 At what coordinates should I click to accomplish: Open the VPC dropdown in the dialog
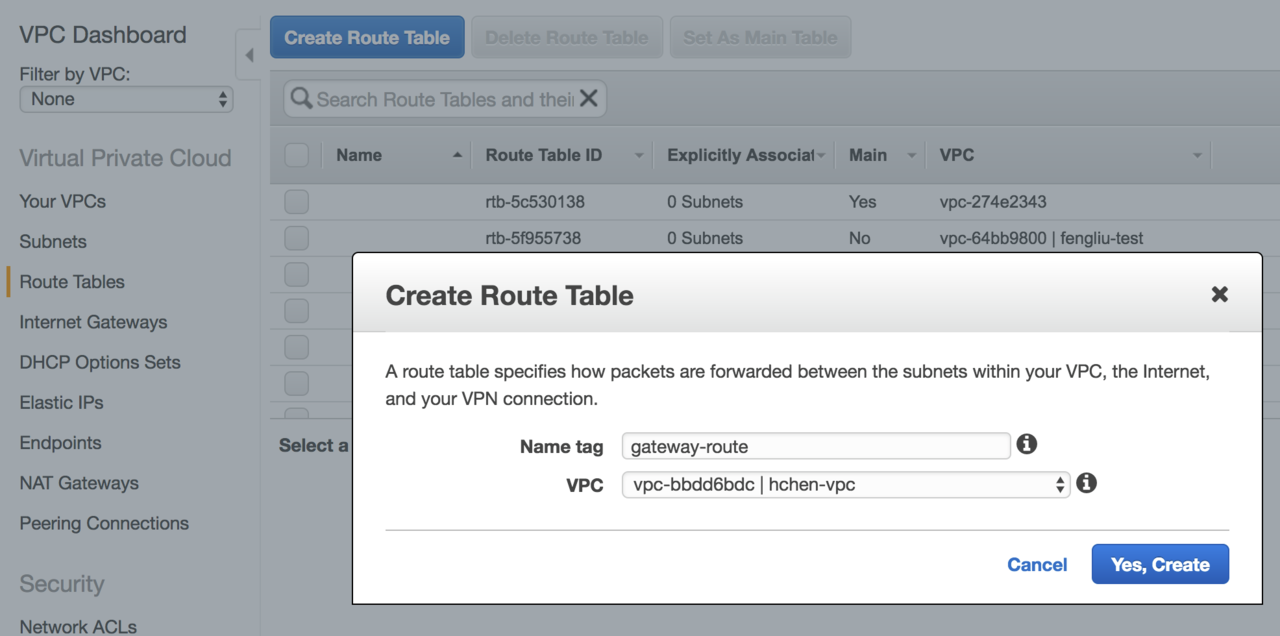point(845,485)
